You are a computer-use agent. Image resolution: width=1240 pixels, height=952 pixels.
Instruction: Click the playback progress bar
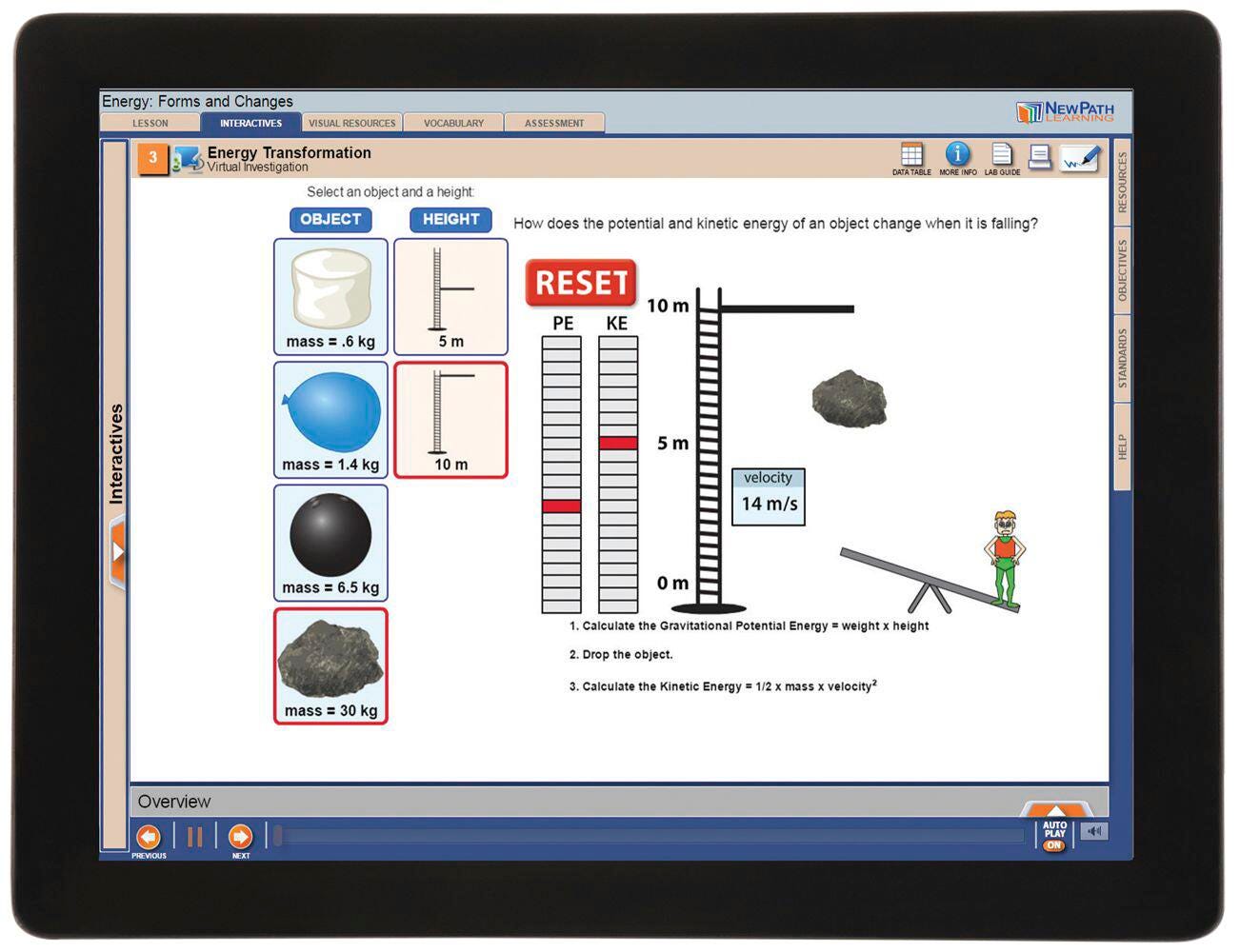[x=648, y=837]
